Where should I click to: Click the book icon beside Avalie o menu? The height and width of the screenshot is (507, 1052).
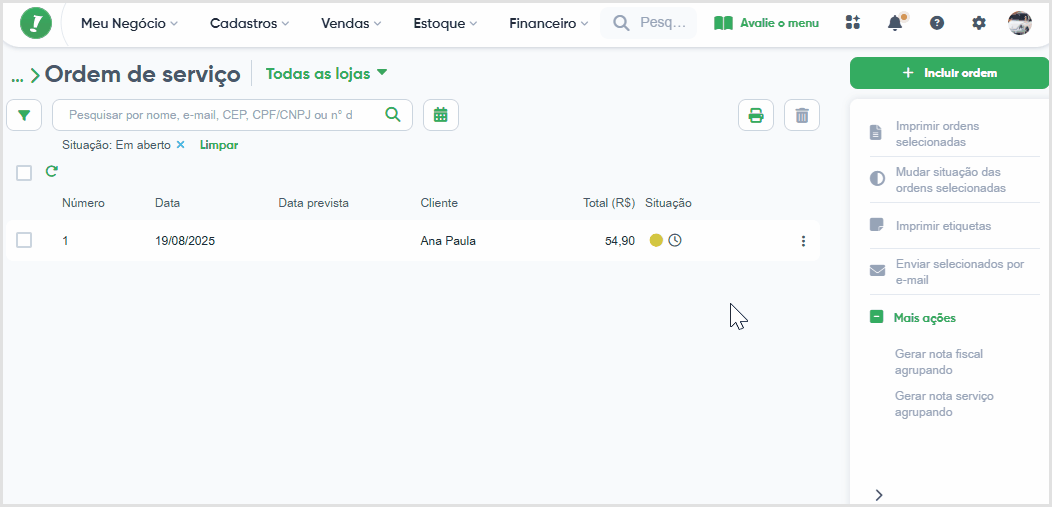click(x=723, y=23)
